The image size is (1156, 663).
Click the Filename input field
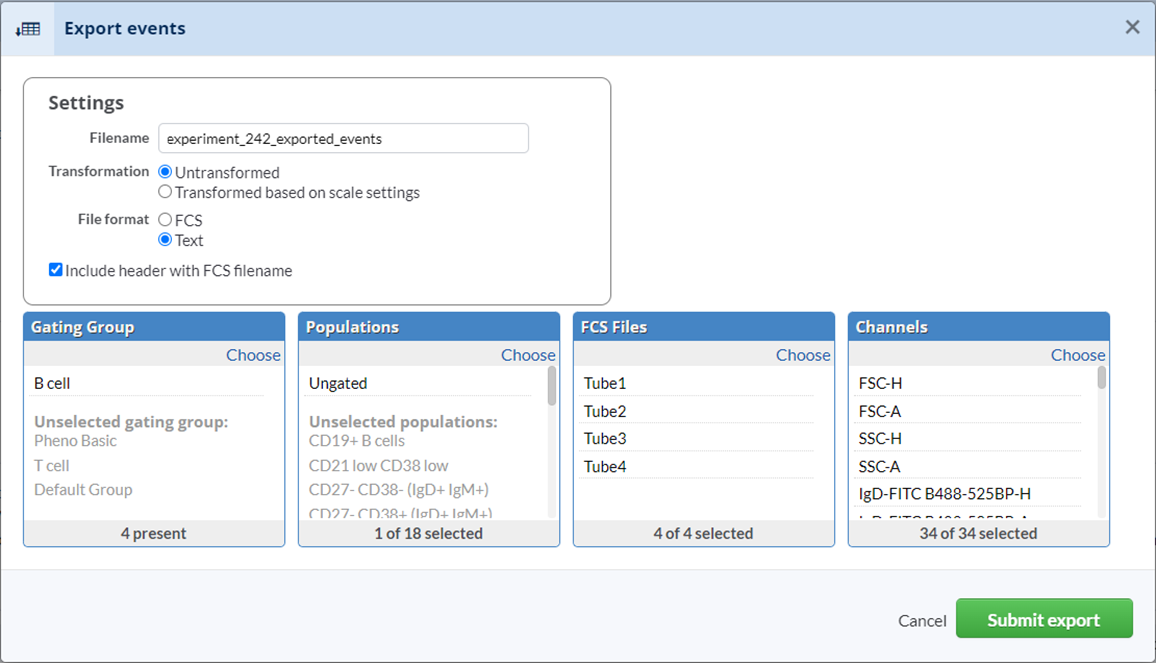[x=343, y=139]
